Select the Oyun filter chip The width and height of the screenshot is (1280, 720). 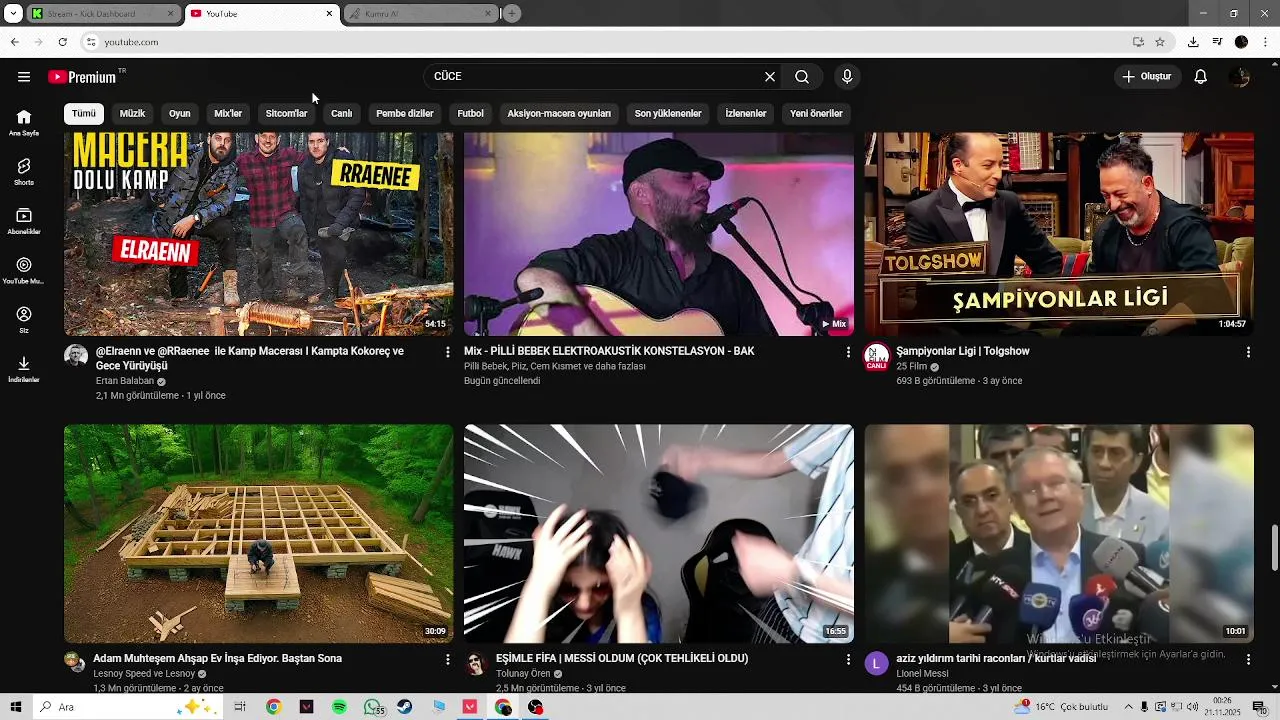(180, 113)
